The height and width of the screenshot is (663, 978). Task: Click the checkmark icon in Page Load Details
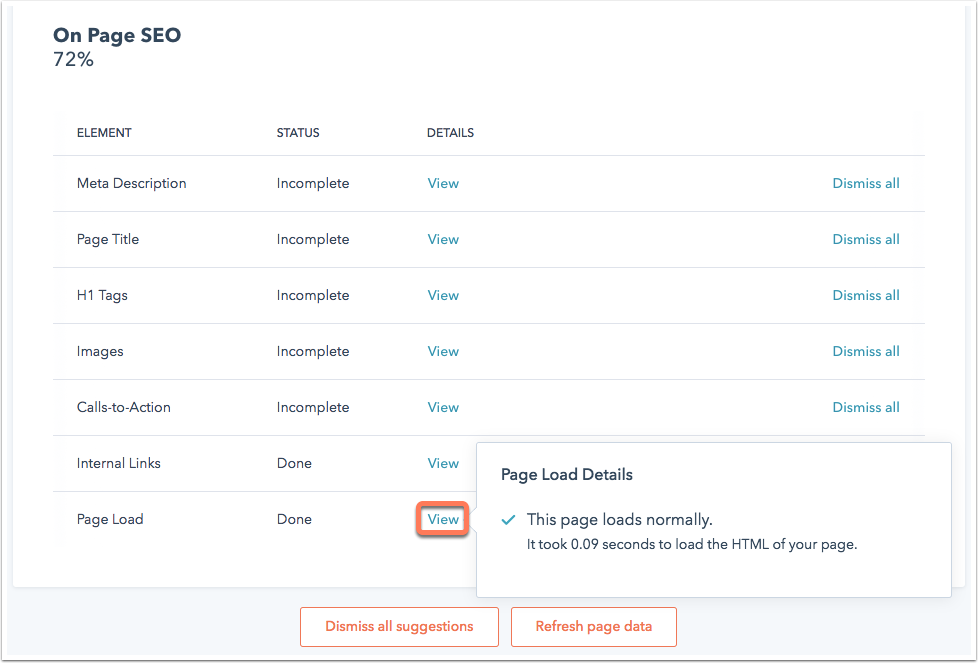point(508,520)
